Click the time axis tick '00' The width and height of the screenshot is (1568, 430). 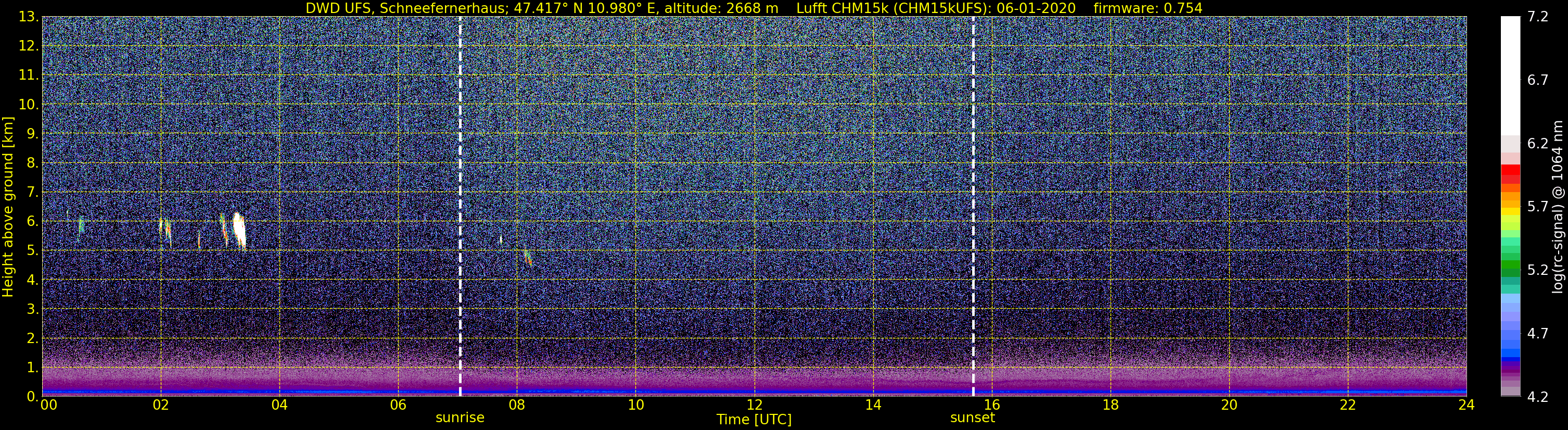[48, 405]
